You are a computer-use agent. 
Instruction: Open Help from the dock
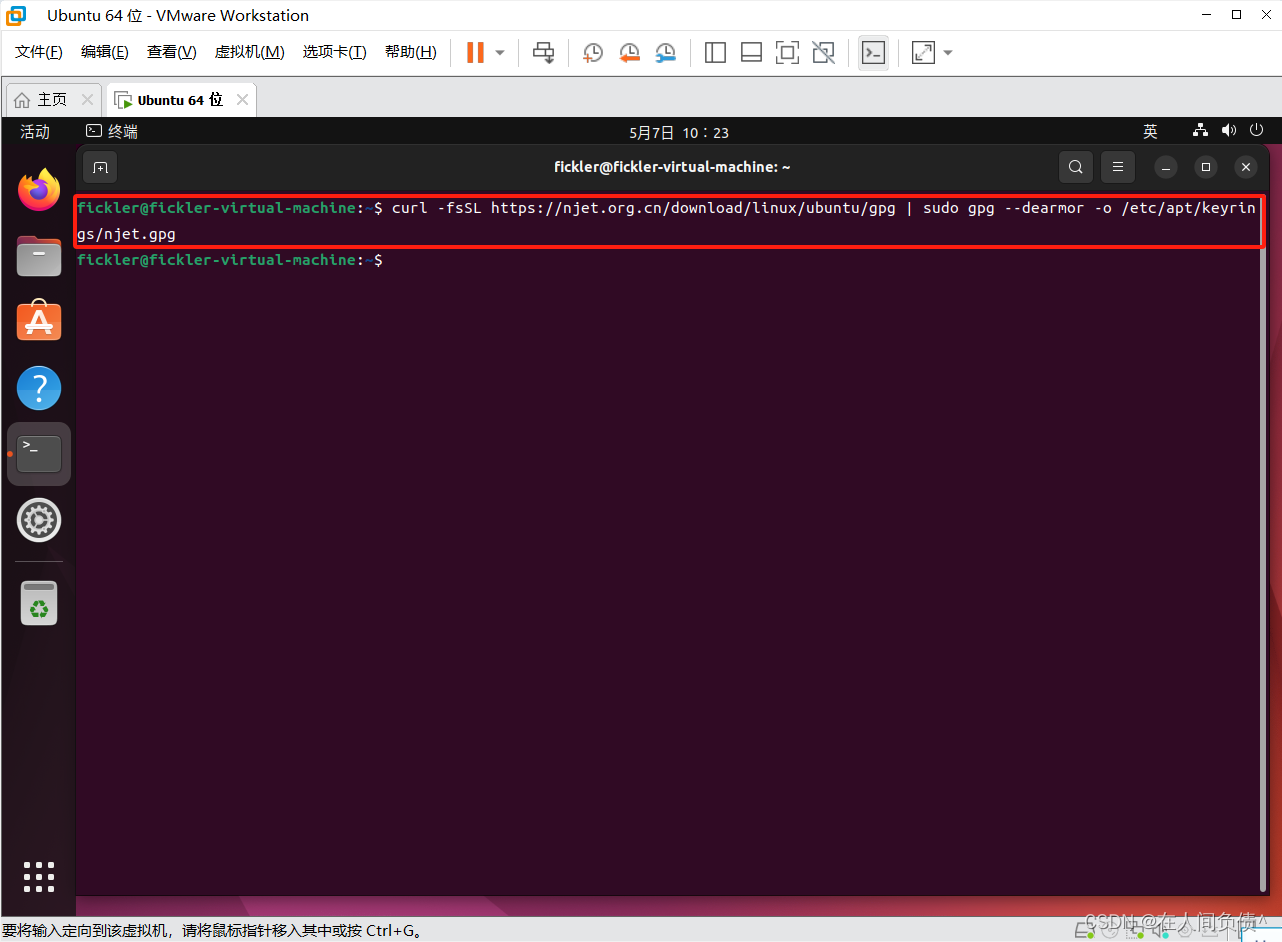pos(39,388)
